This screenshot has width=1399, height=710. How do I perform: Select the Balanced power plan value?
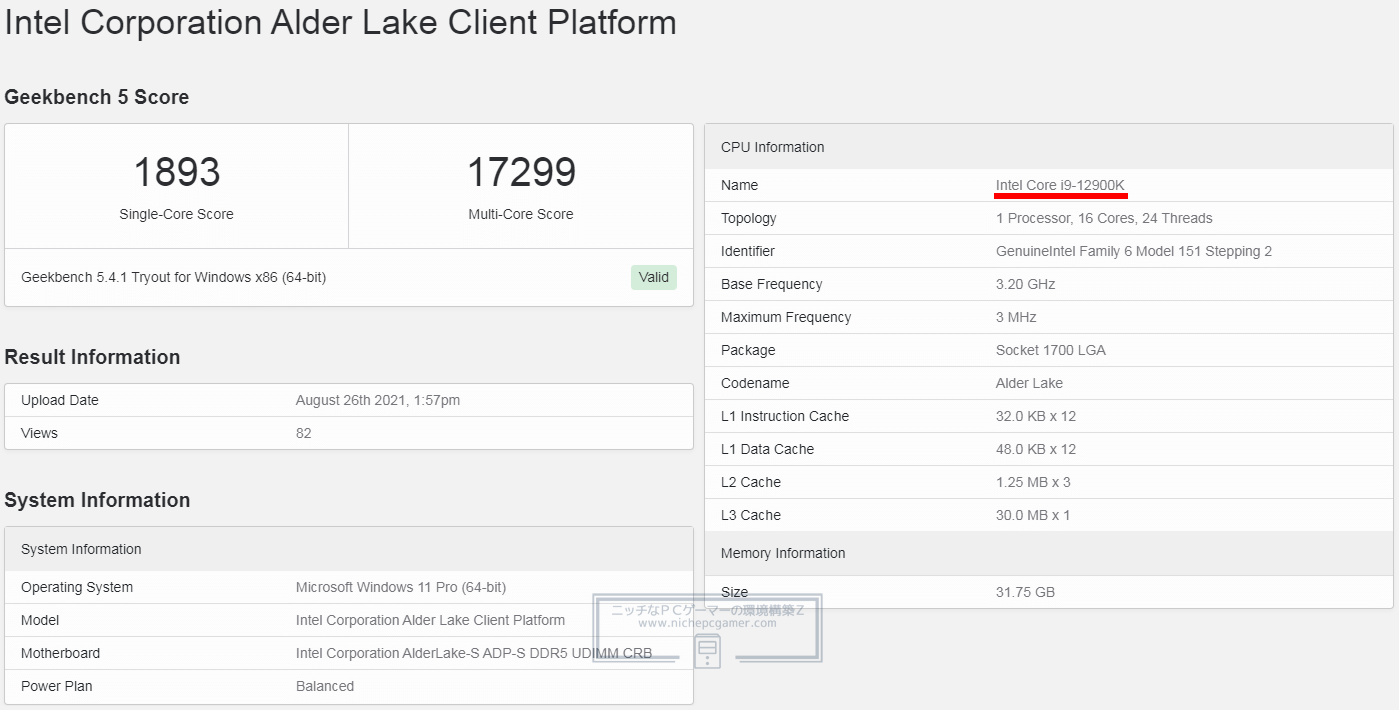tap(325, 686)
